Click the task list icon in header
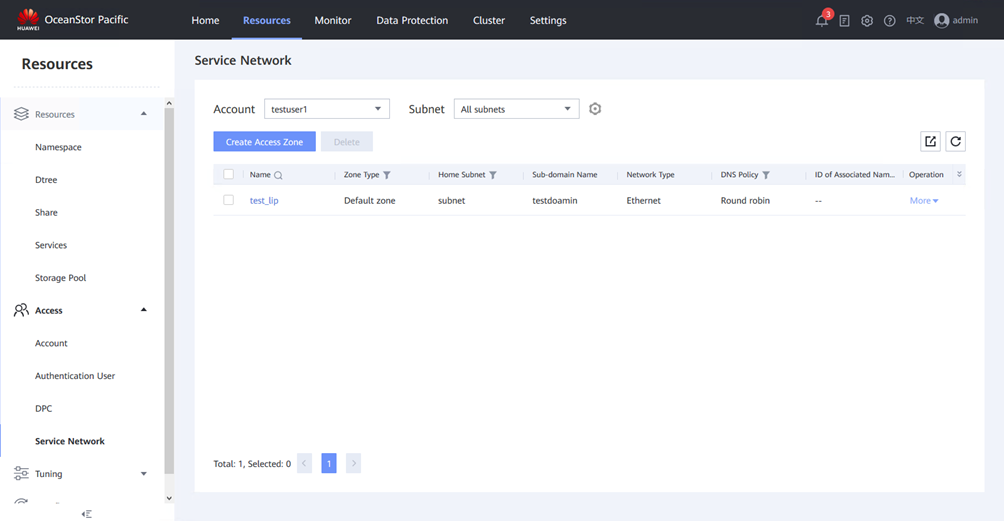 pos(845,21)
